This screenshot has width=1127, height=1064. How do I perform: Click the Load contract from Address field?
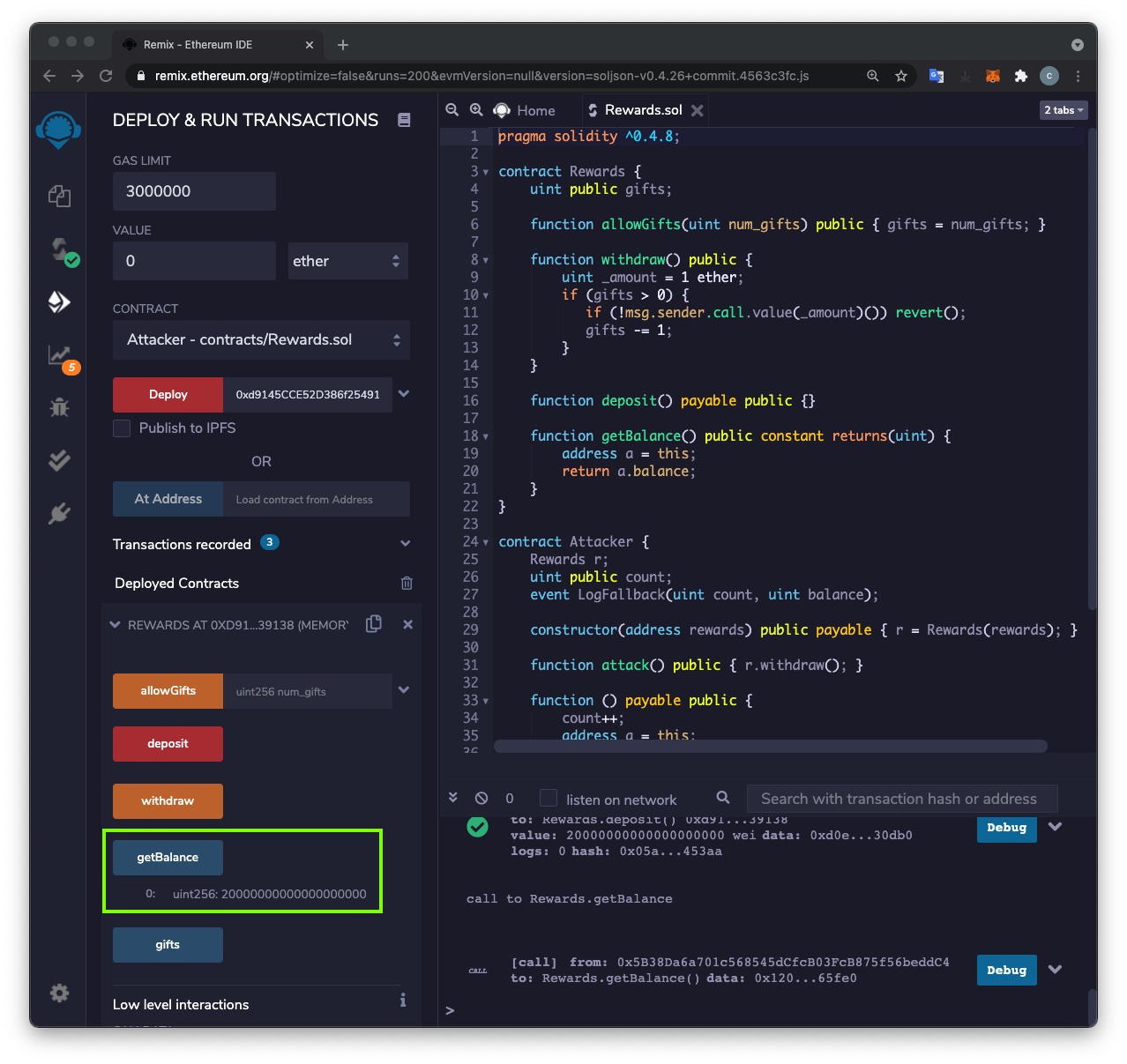click(x=316, y=499)
